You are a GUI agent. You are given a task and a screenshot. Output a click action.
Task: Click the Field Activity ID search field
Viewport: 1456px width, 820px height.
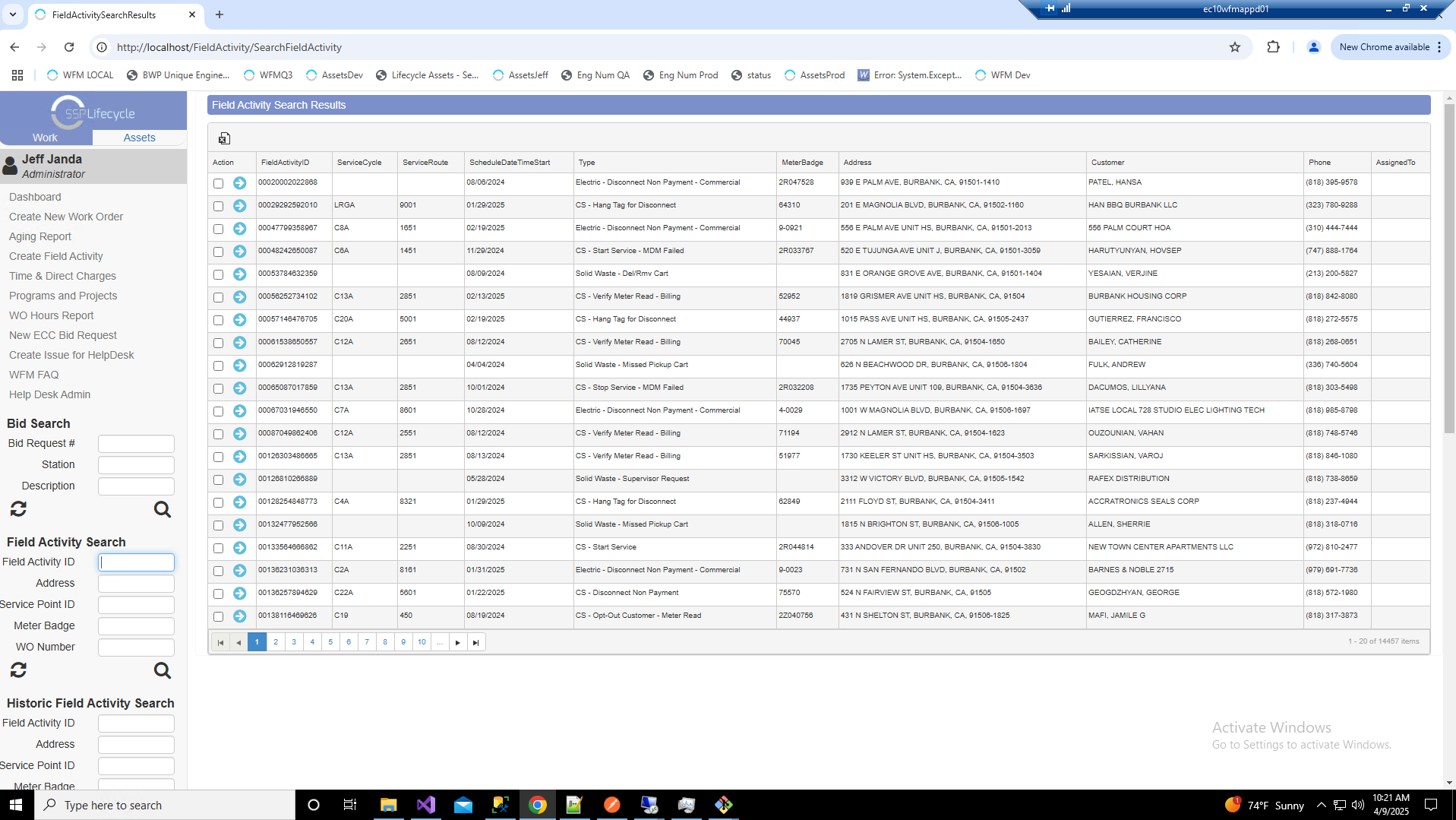pyautogui.click(x=137, y=562)
